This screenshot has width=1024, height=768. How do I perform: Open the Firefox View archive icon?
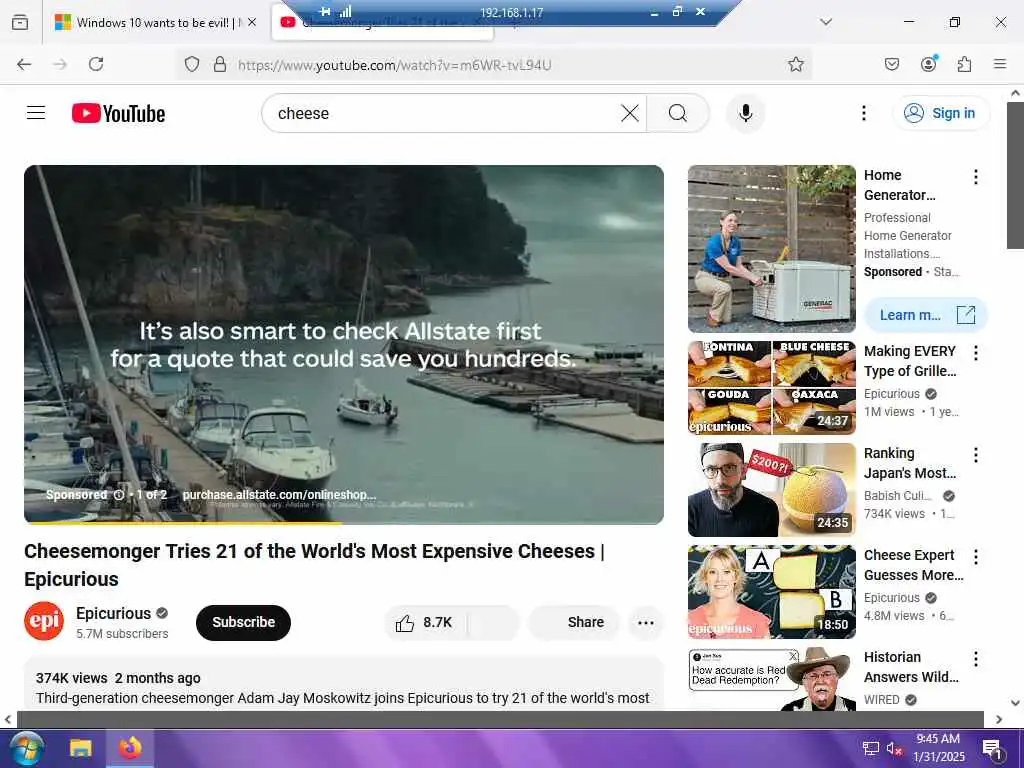coord(20,22)
